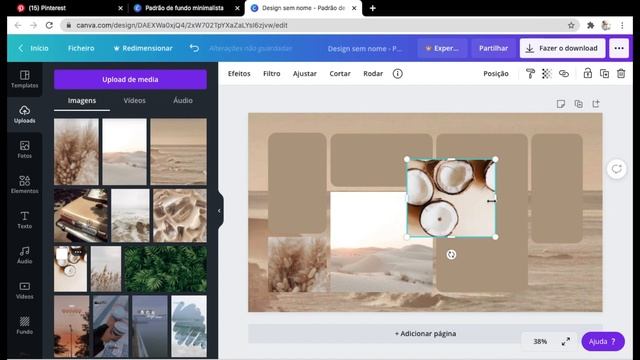Open the Ajuda help button
The width and height of the screenshot is (640, 360).
pyautogui.click(x=603, y=341)
